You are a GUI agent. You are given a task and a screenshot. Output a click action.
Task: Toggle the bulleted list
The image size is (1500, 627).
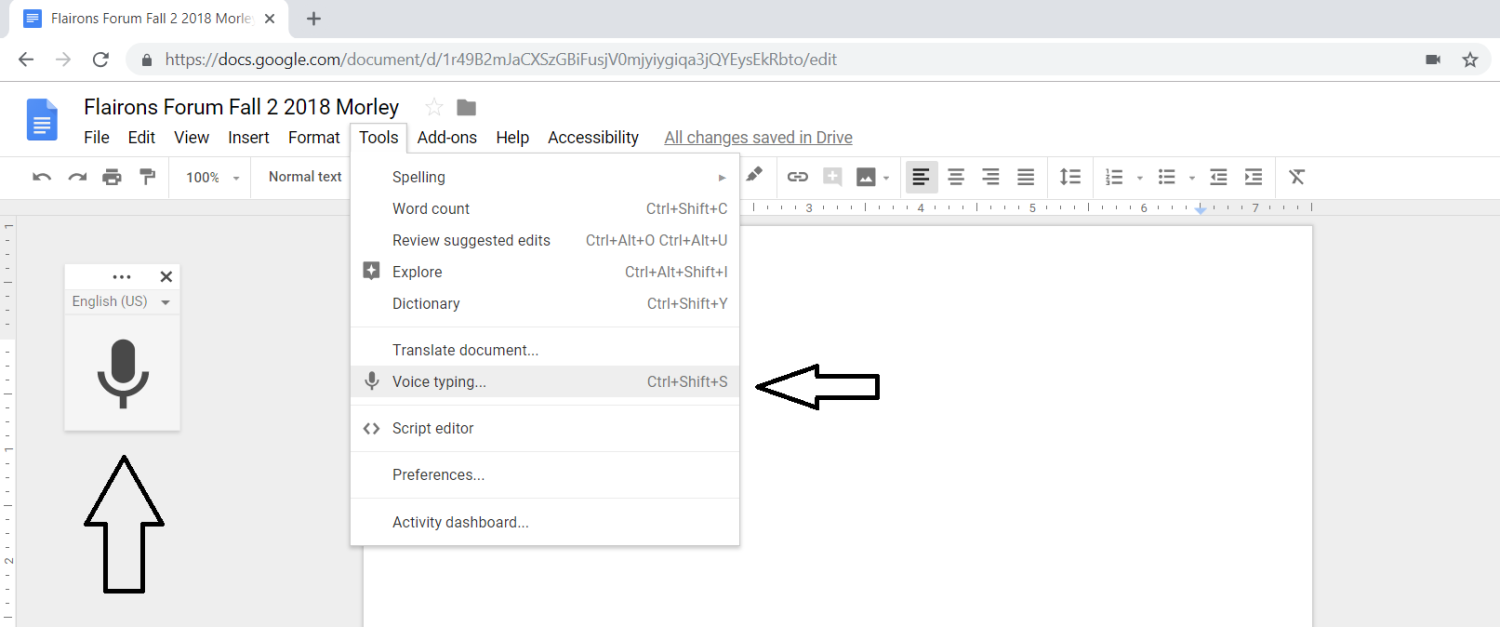point(1166,177)
